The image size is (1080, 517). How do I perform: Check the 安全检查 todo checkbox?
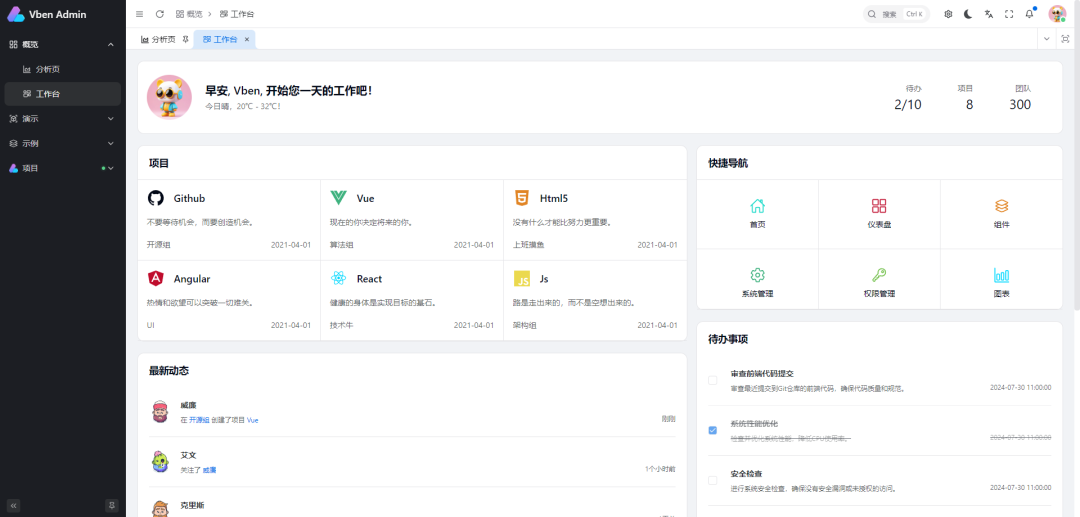click(713, 480)
